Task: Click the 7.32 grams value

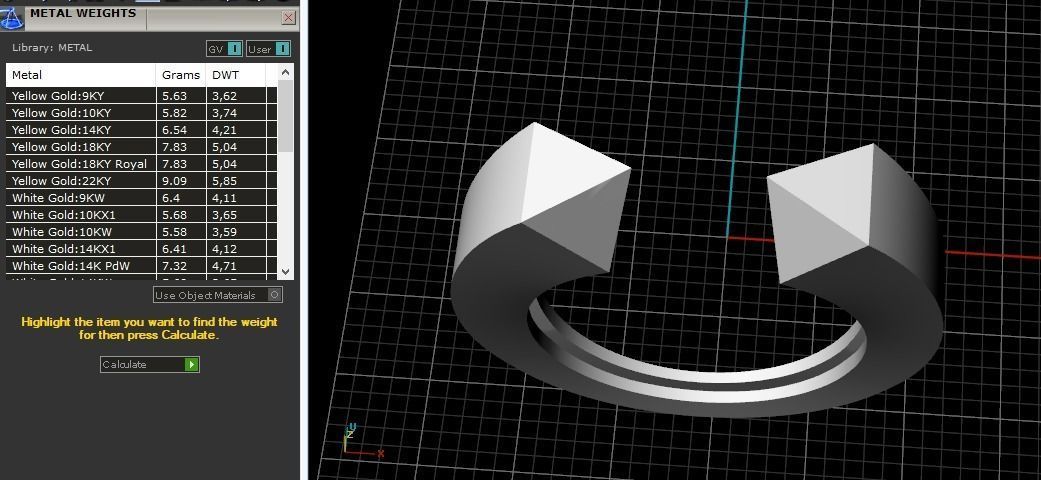Action: pyautogui.click(x=175, y=266)
